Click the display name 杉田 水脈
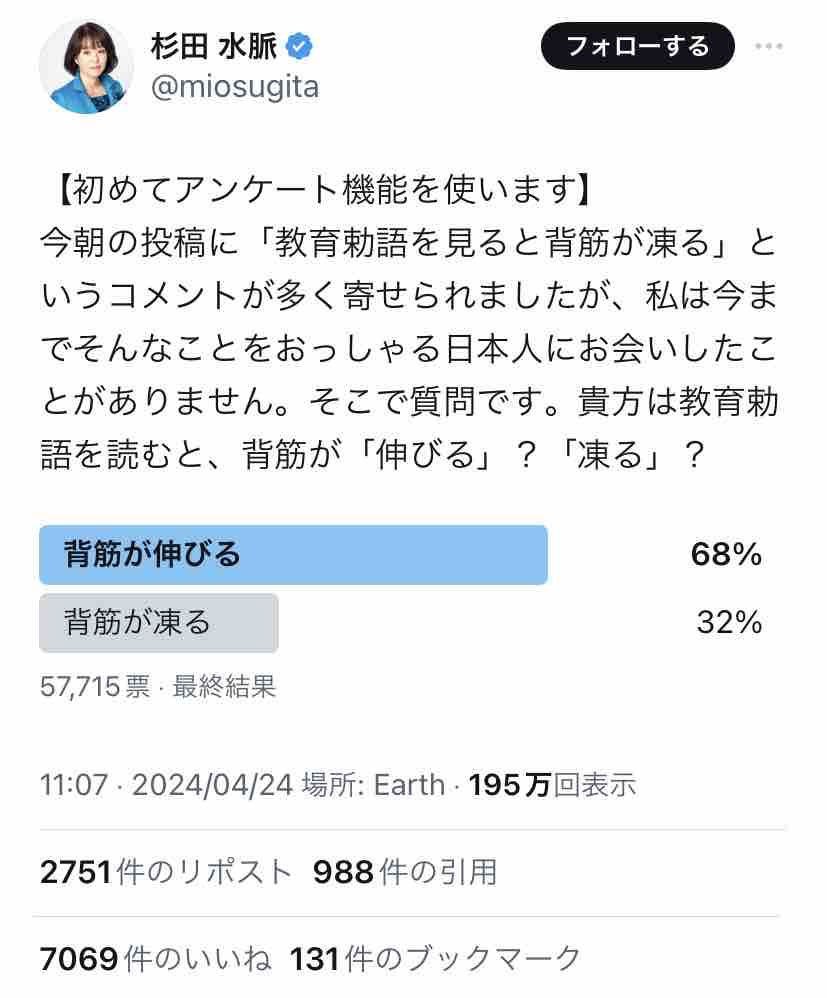Image resolution: width=827 pixels, height=998 pixels. point(215,46)
